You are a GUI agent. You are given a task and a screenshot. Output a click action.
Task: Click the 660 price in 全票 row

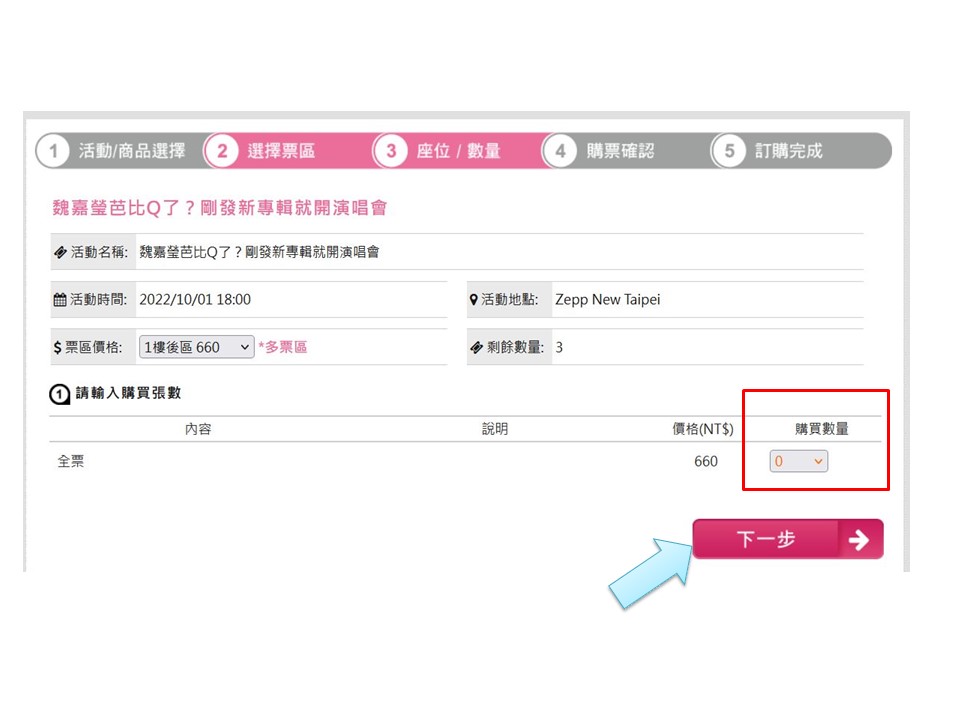click(x=705, y=462)
